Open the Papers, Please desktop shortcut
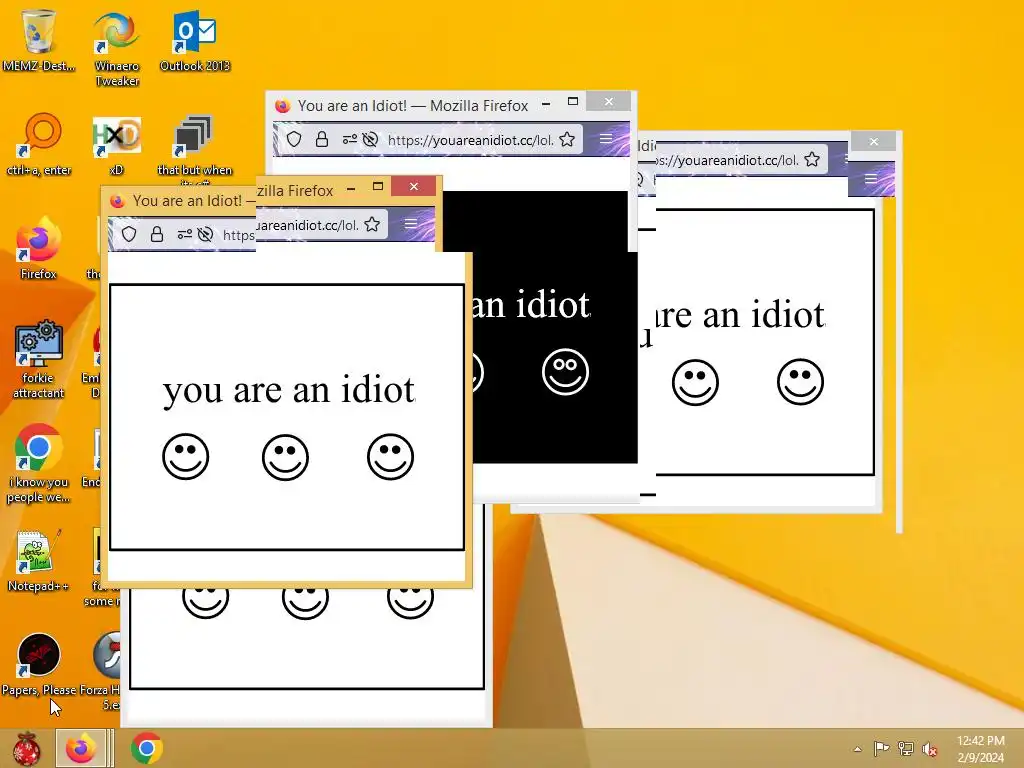 [39, 665]
